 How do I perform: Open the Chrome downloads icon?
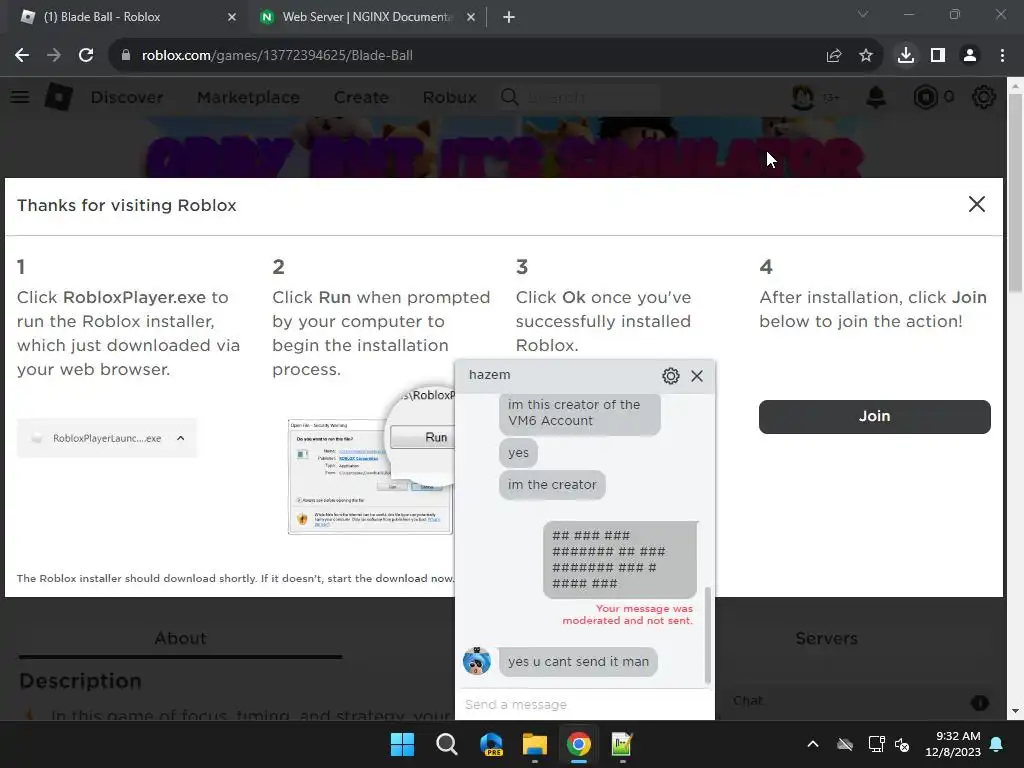pyautogui.click(x=906, y=56)
